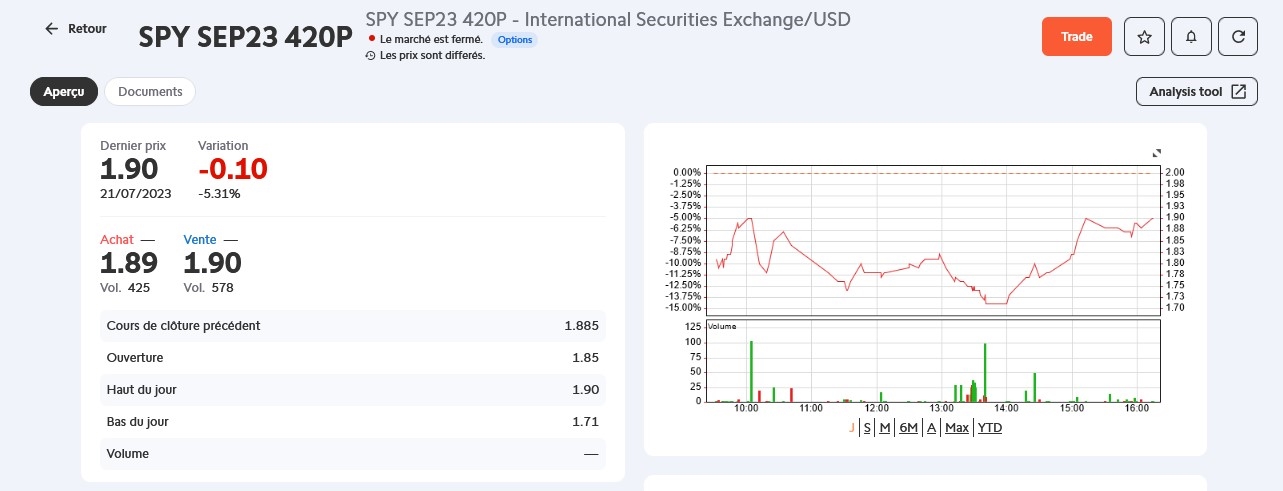
Task: Expand the chart to fullscreen
Action: coord(1157,153)
